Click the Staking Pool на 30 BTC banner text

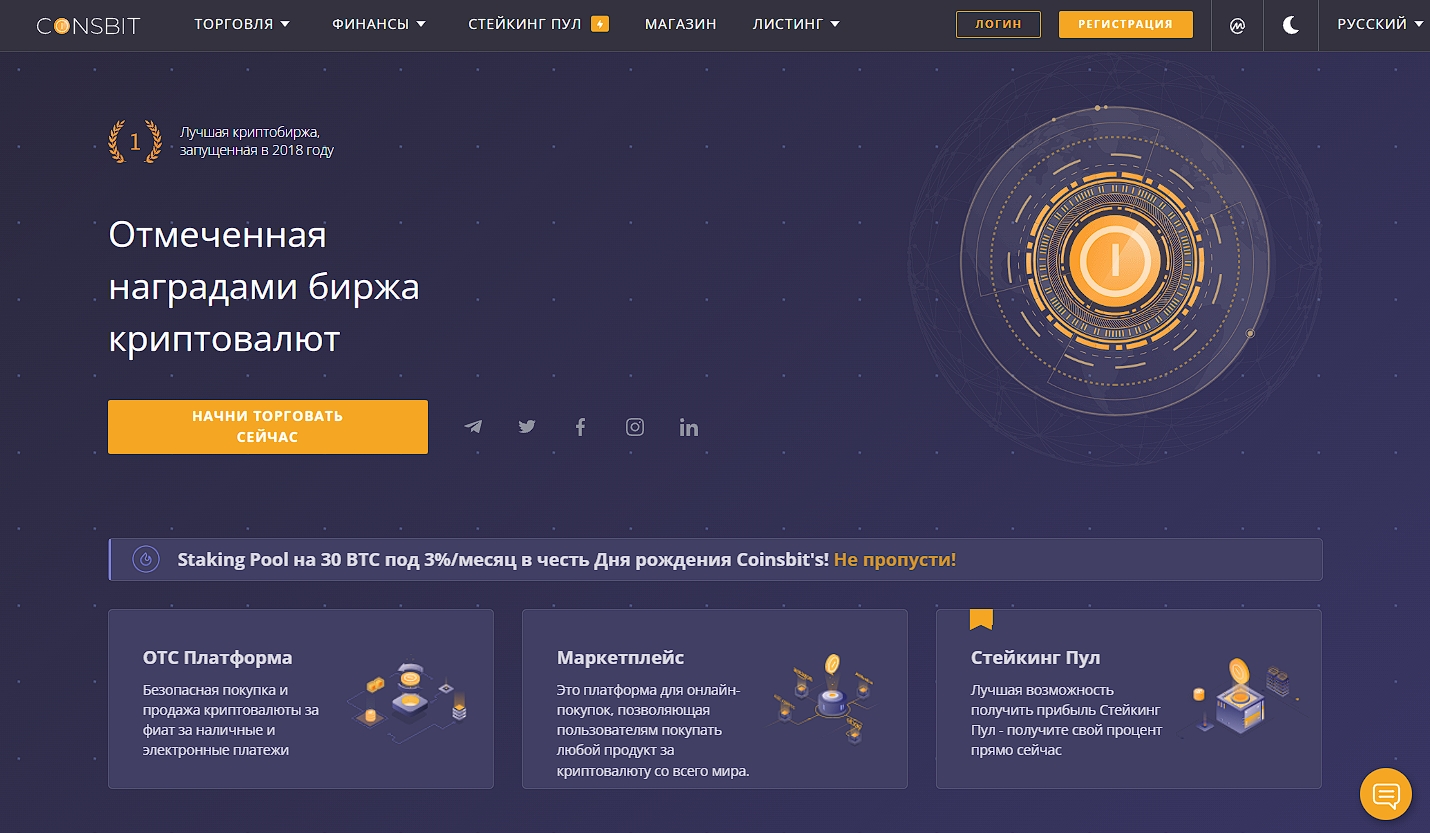503,559
